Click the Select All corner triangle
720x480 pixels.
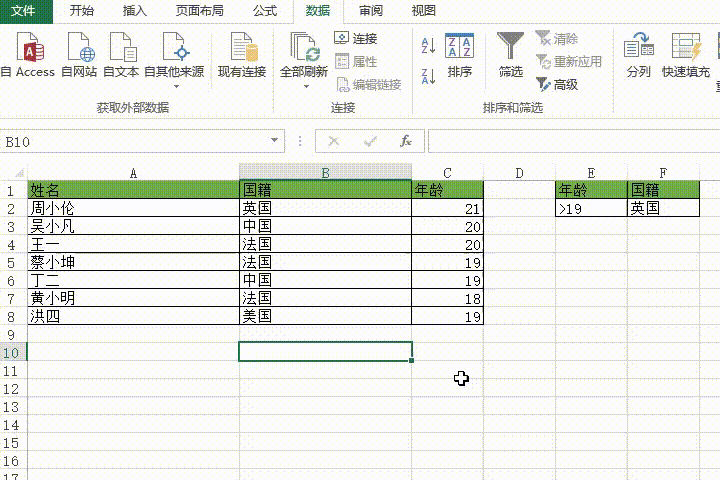tap(19, 173)
